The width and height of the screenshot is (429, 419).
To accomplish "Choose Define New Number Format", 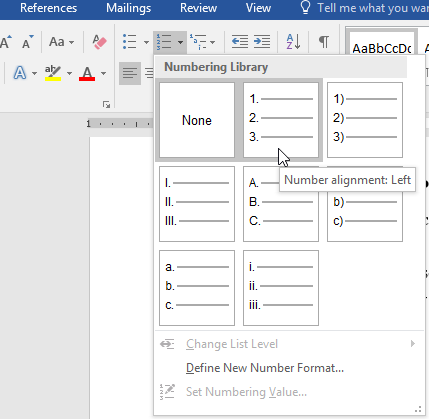I will [265, 368].
